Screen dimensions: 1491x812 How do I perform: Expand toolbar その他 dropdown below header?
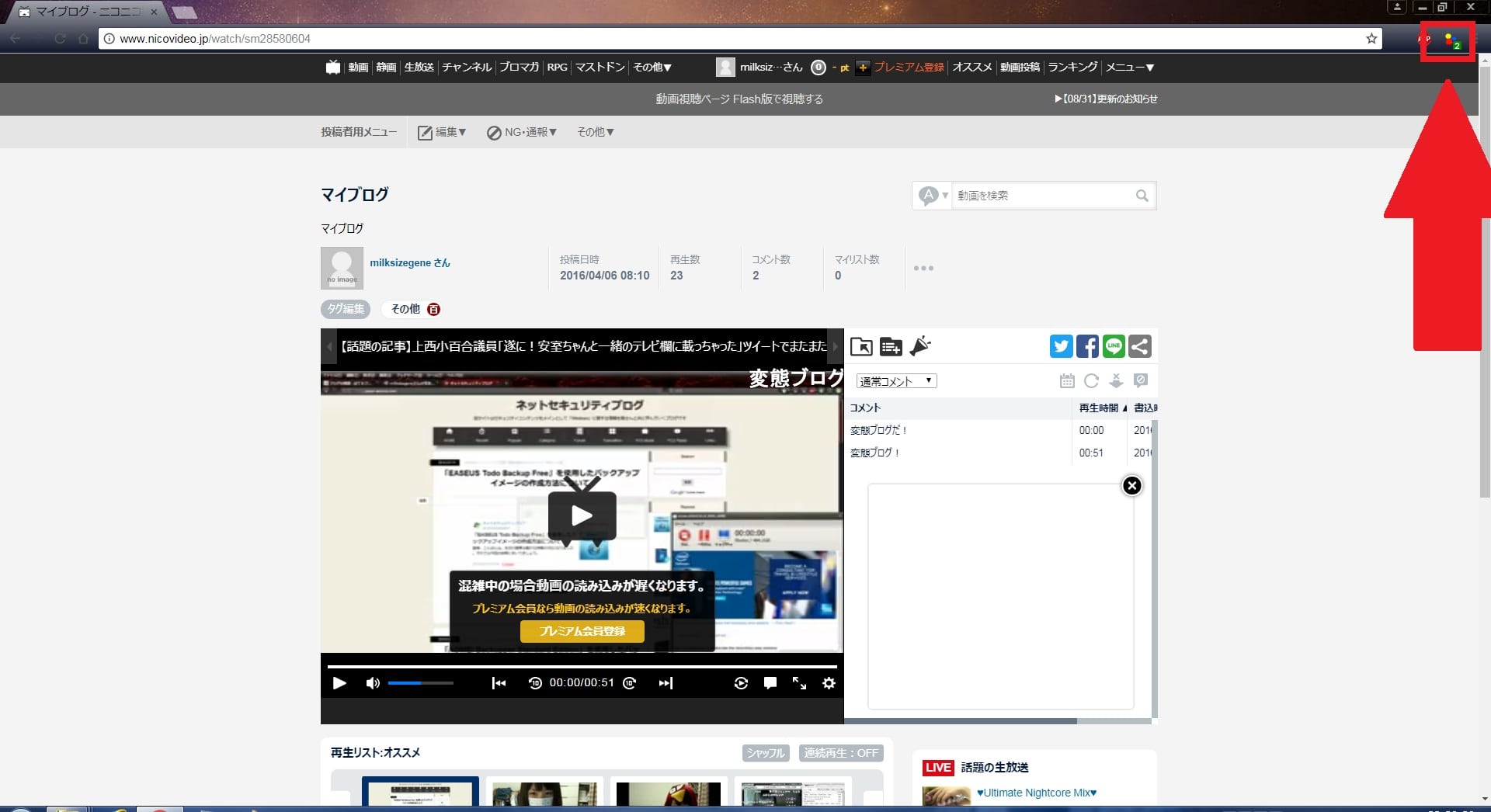click(596, 133)
